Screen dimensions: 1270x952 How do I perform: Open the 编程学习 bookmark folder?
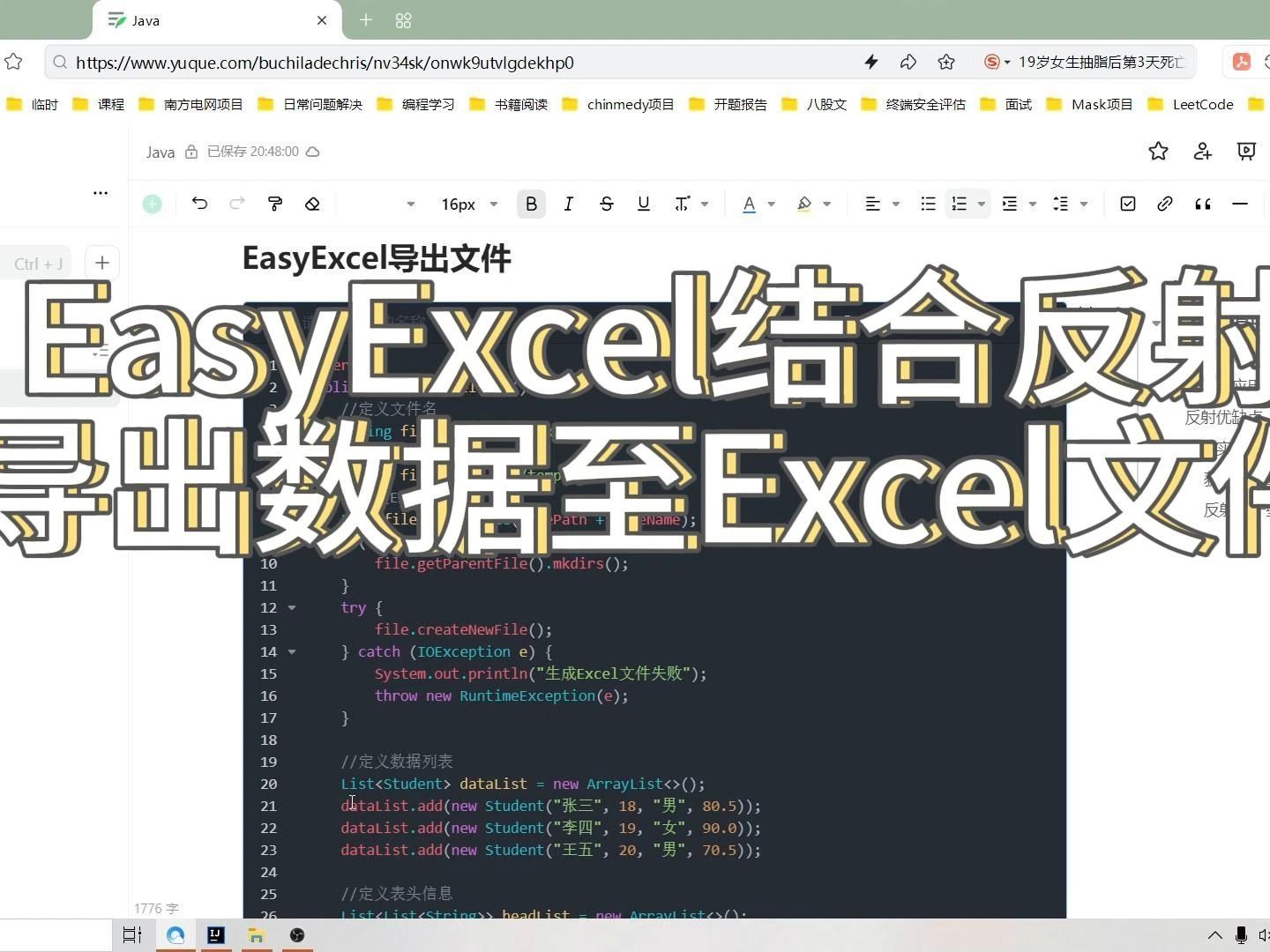click(415, 104)
